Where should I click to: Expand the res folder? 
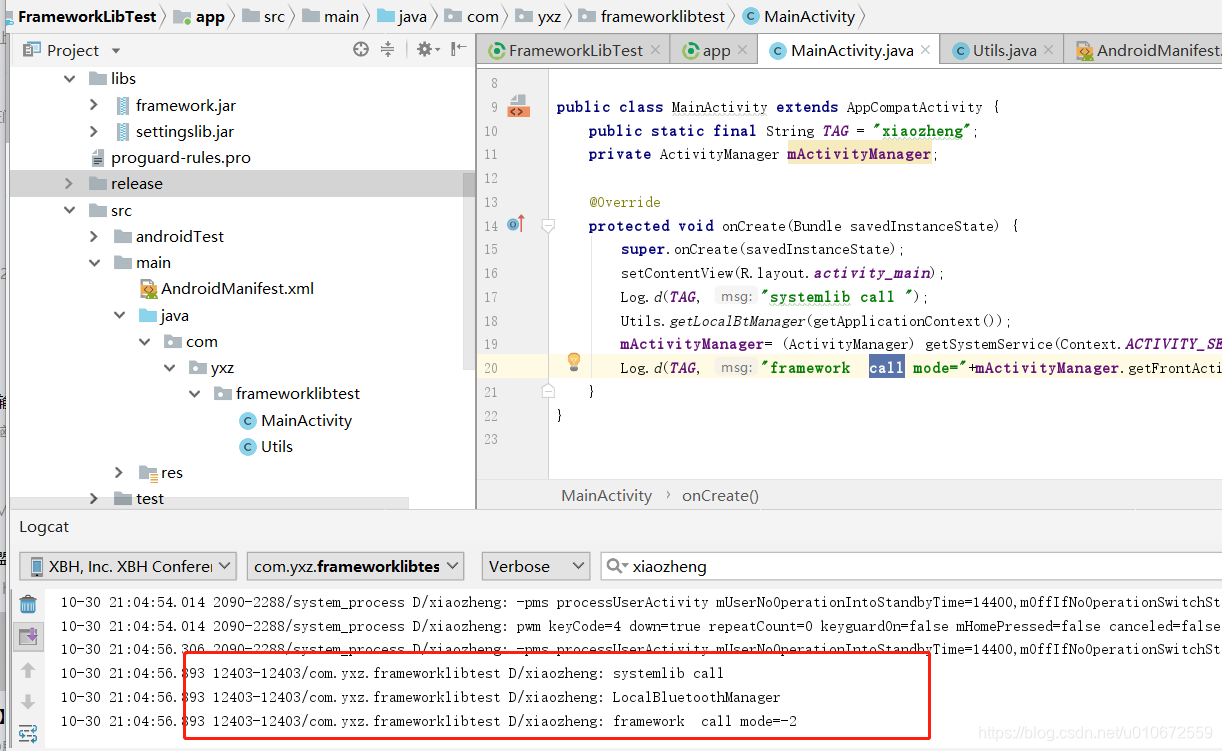118,472
